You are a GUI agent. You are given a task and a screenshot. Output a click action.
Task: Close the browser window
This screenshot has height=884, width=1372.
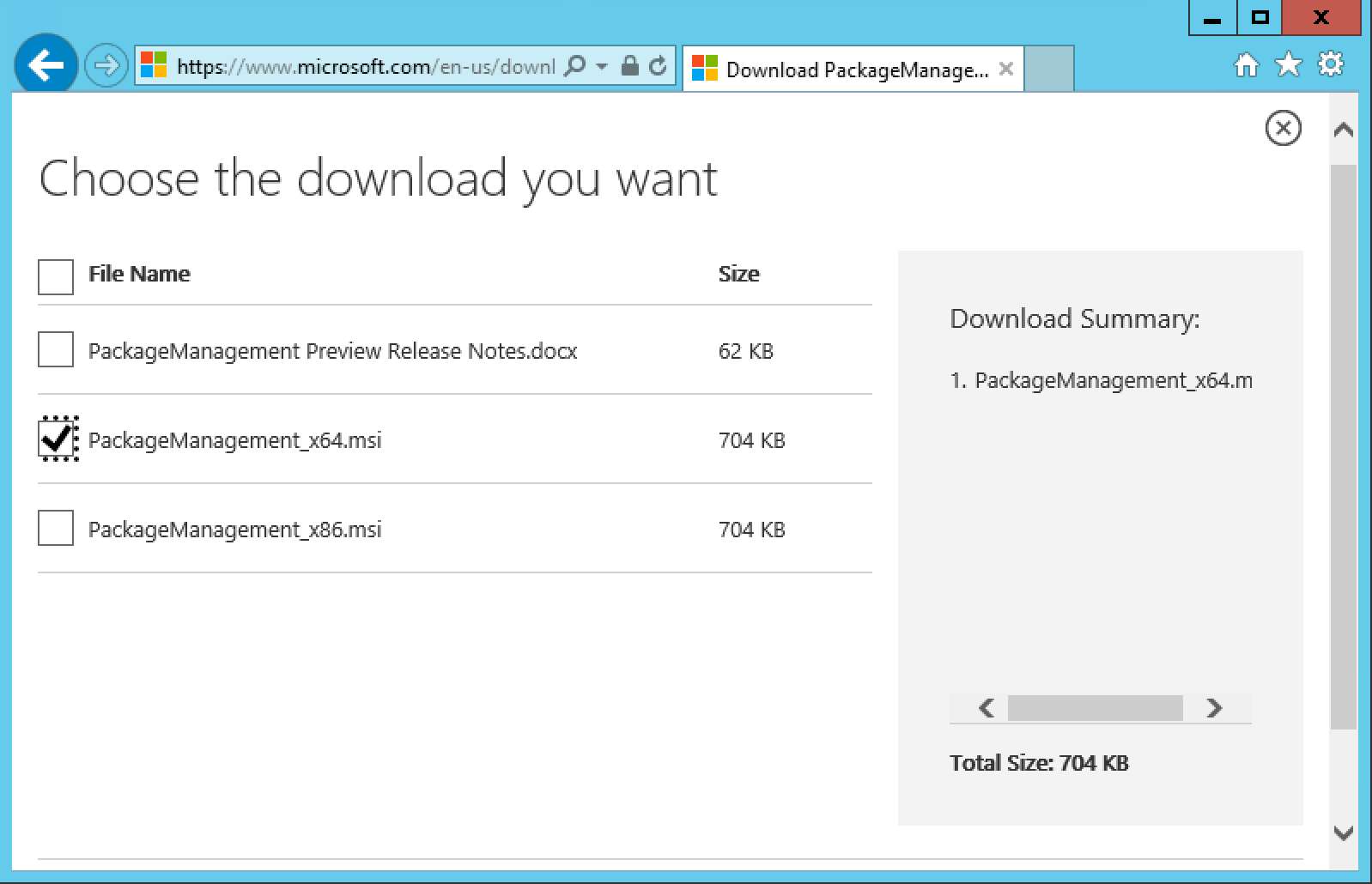point(1321,18)
